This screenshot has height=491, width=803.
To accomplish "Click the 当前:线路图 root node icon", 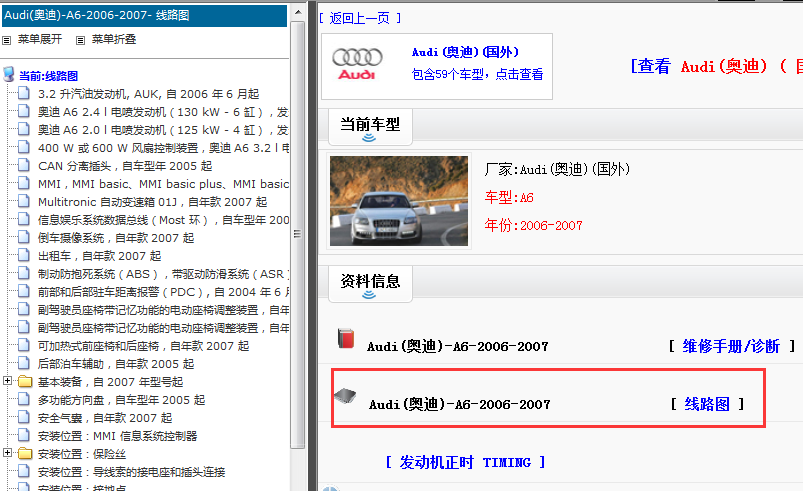I will pos(9,74).
